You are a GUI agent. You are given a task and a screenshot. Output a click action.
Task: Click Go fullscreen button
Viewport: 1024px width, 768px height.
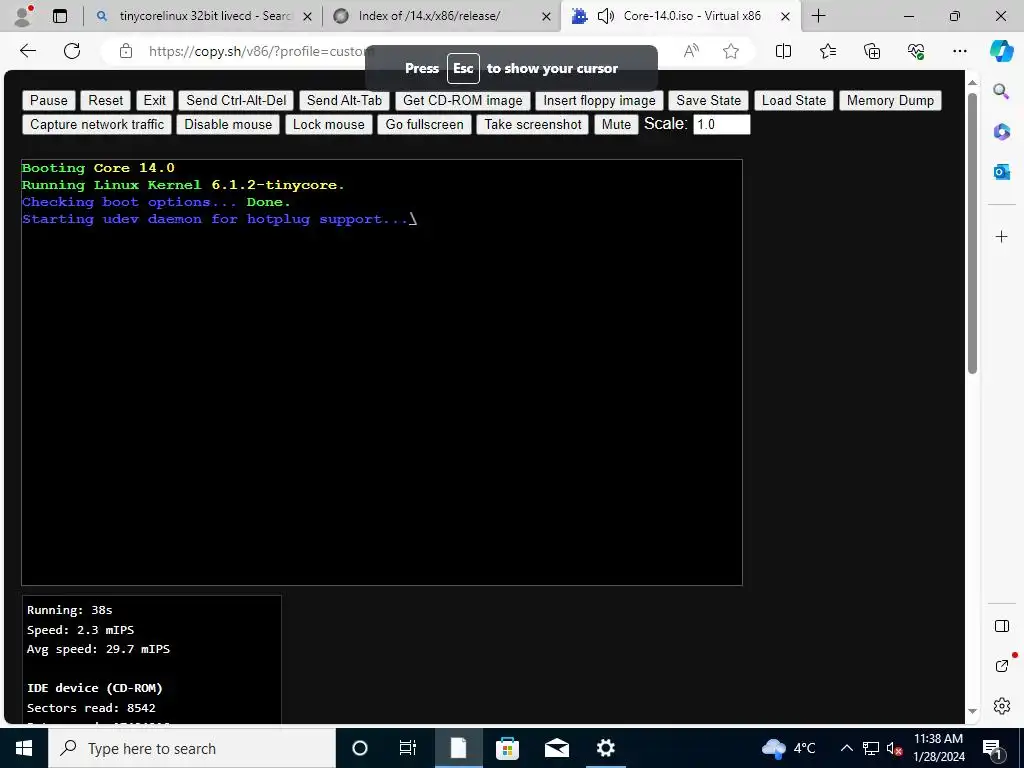tap(424, 125)
